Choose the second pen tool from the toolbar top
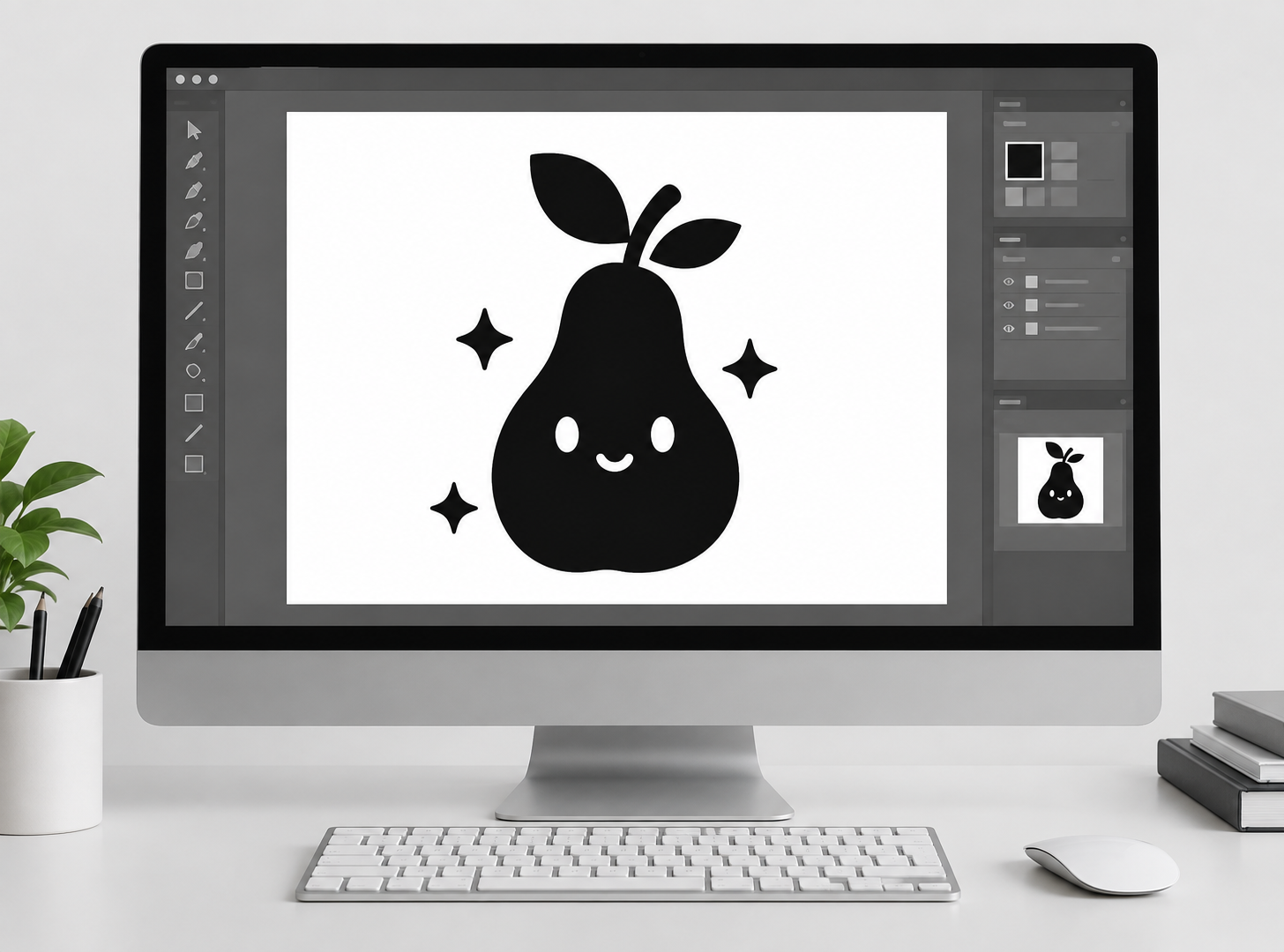The width and height of the screenshot is (1284, 952). tap(194, 190)
